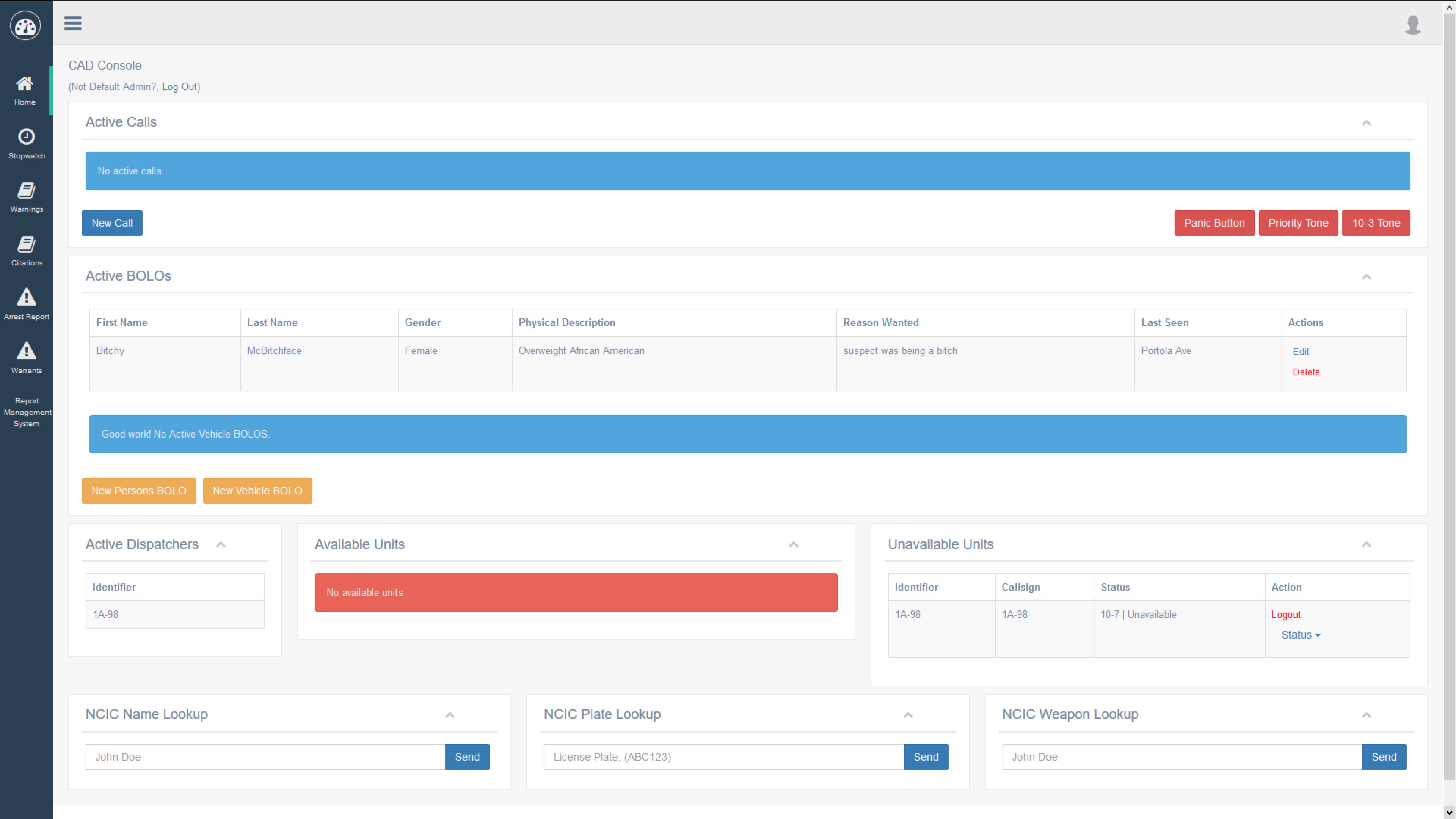Open Warrants warning icon in sidebar
Image resolution: width=1456 pixels, height=819 pixels.
click(26, 351)
